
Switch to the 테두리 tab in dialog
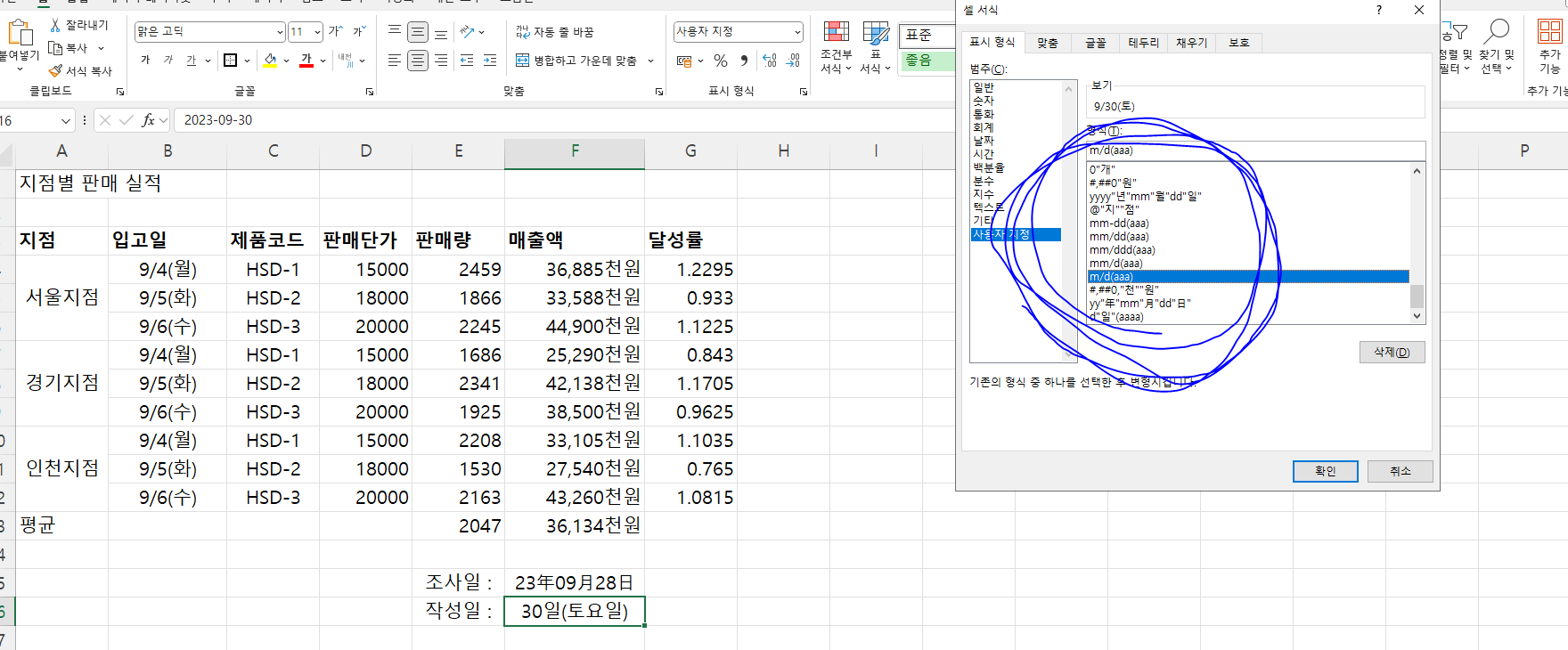point(1143,43)
